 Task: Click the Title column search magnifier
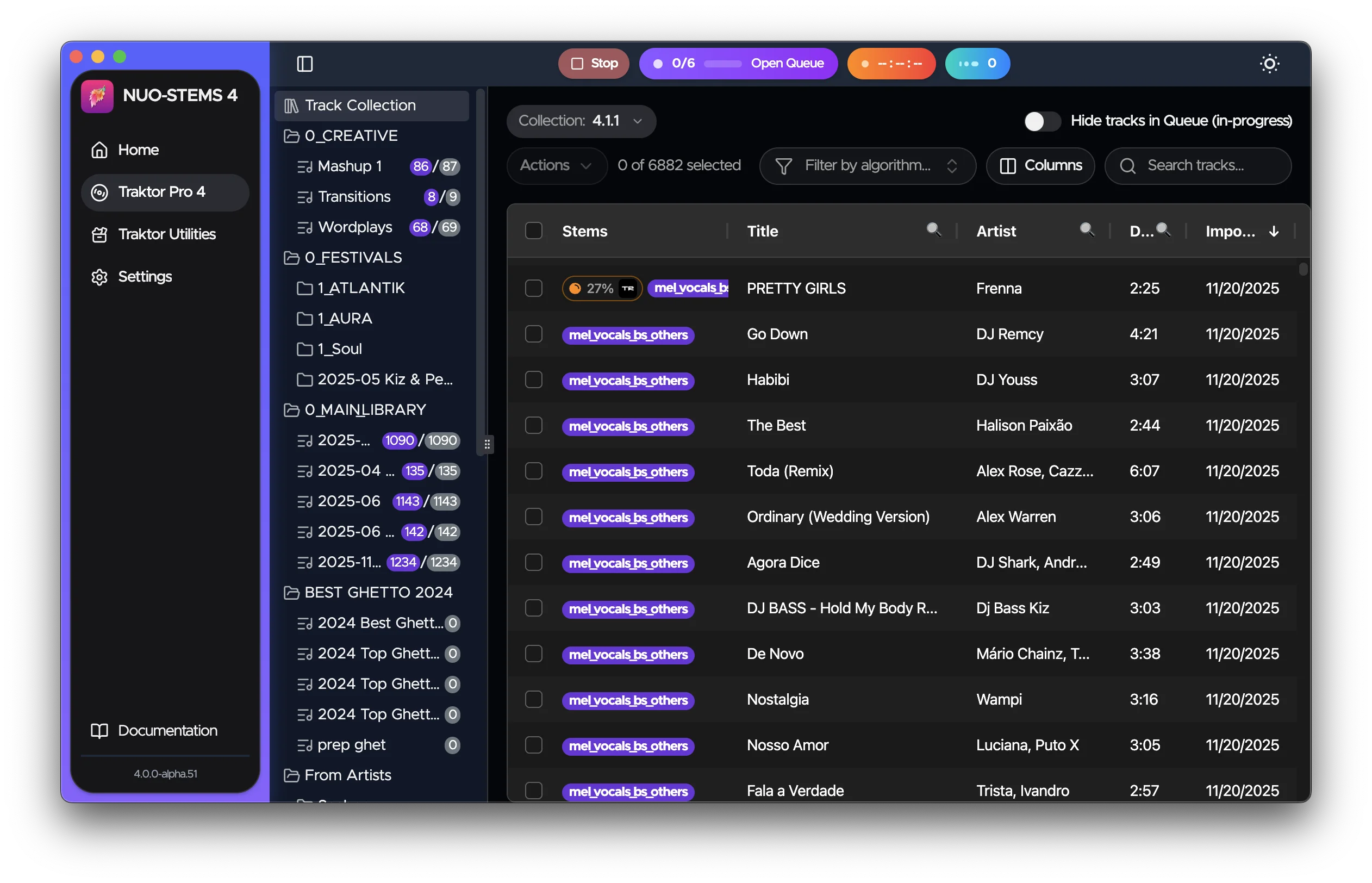click(x=934, y=229)
